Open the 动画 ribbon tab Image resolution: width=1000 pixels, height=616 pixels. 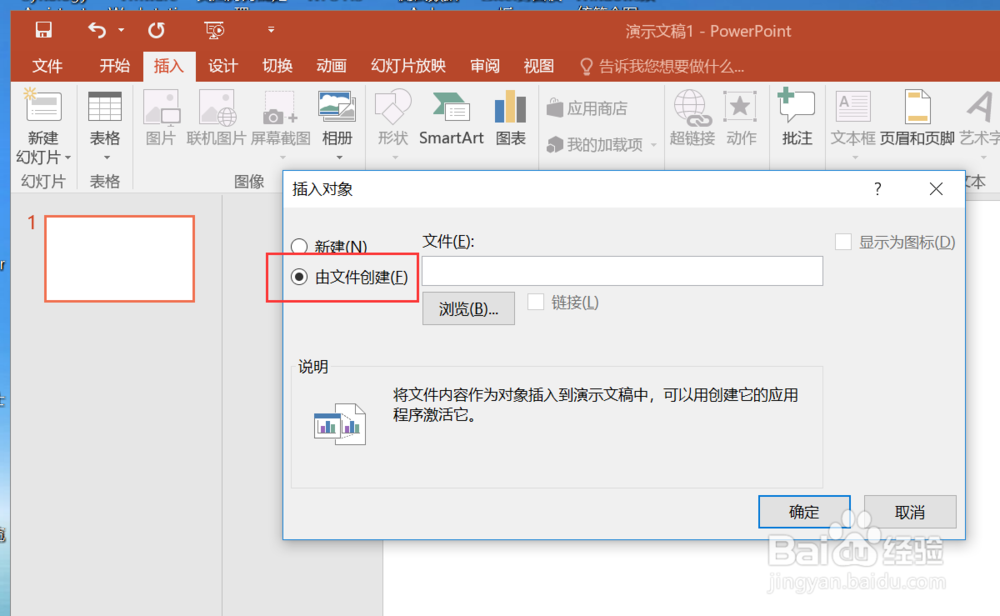(x=331, y=66)
